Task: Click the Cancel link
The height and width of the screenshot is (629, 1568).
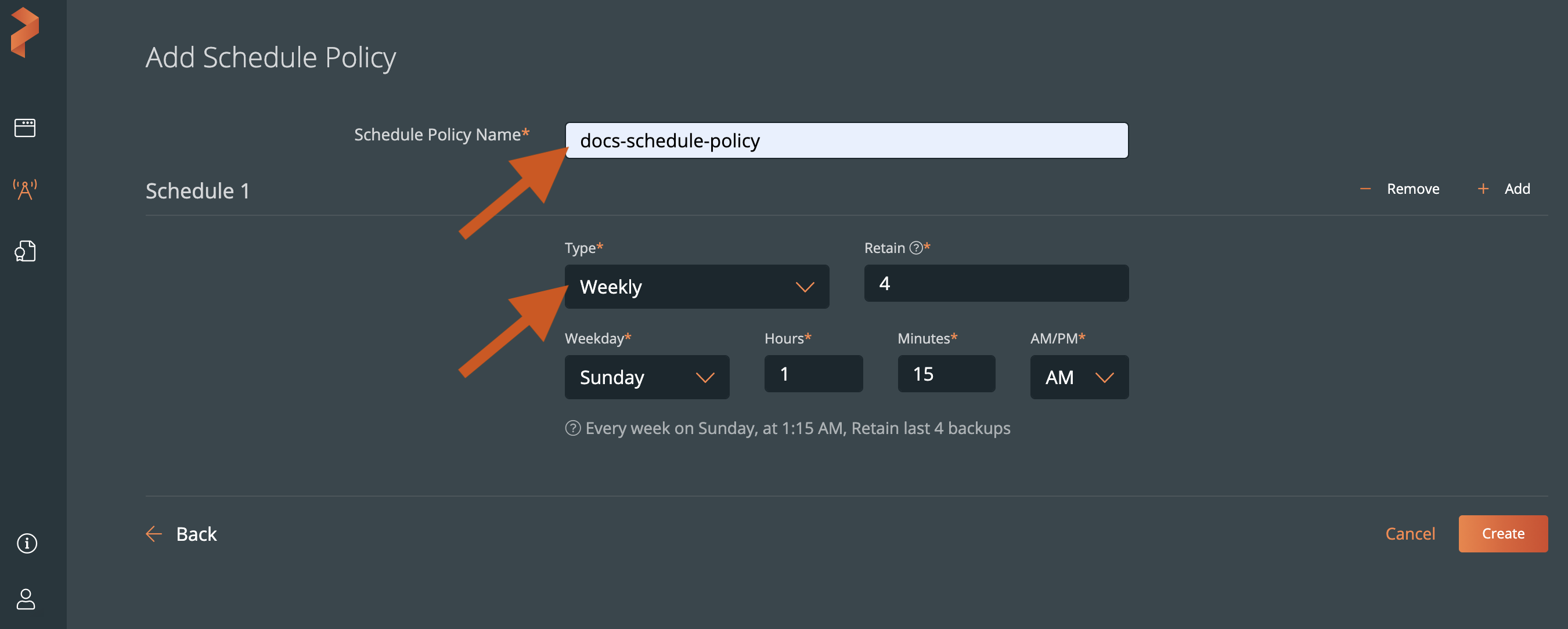Action: click(1410, 533)
